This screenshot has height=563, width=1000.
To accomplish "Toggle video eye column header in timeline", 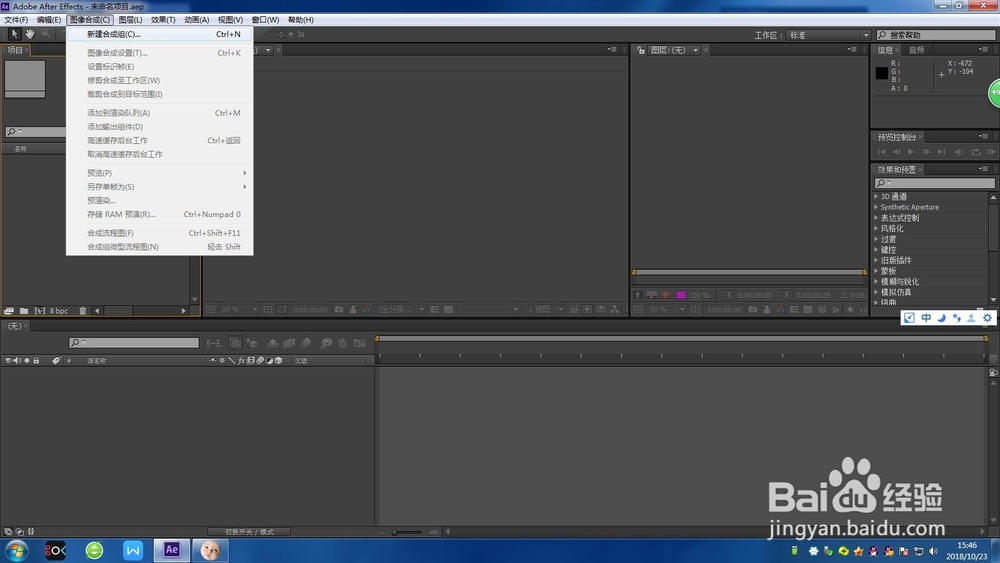I will [x=8, y=360].
